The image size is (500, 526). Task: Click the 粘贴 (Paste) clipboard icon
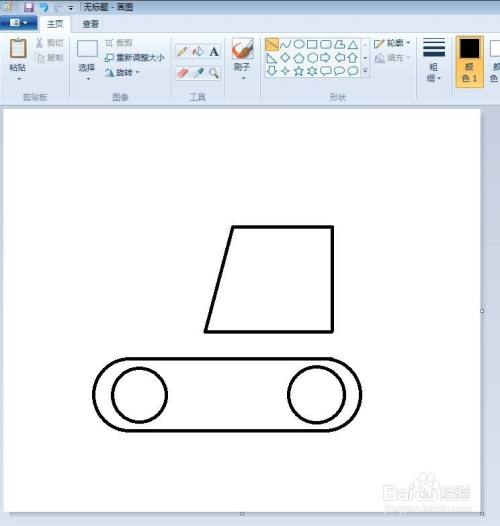point(18,49)
